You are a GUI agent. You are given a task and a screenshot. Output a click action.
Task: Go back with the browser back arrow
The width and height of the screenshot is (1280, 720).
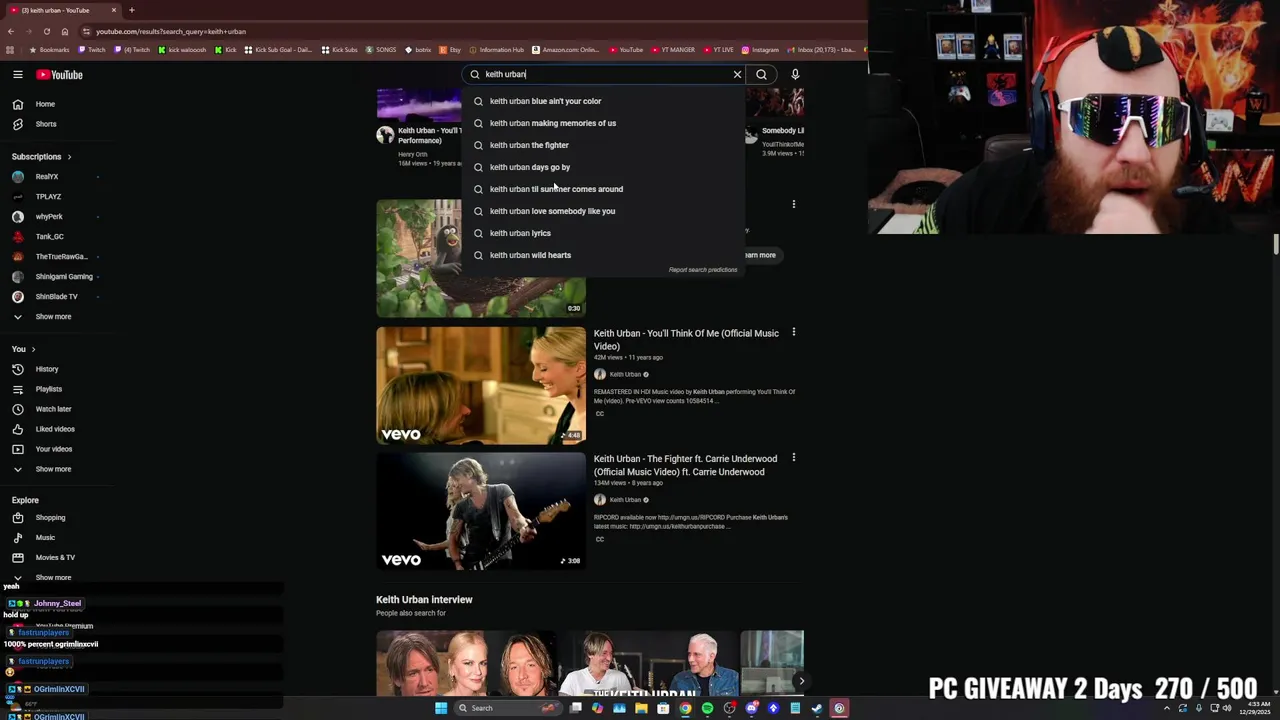click(11, 31)
